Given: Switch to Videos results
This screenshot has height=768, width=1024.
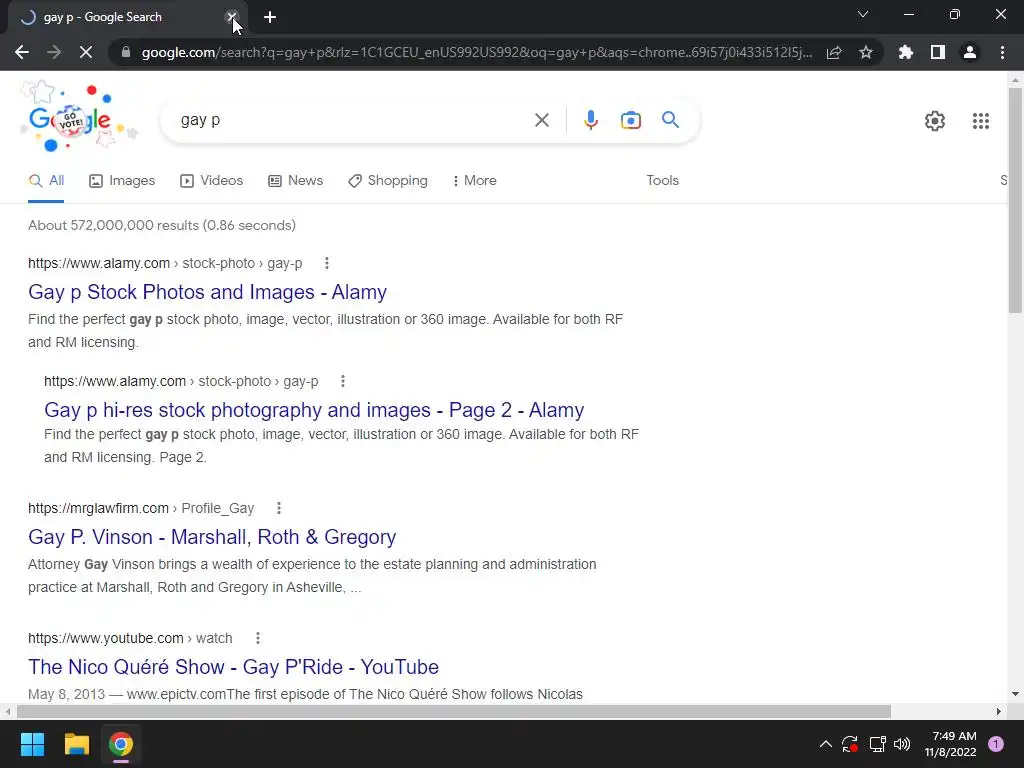Looking at the screenshot, I should point(212,181).
